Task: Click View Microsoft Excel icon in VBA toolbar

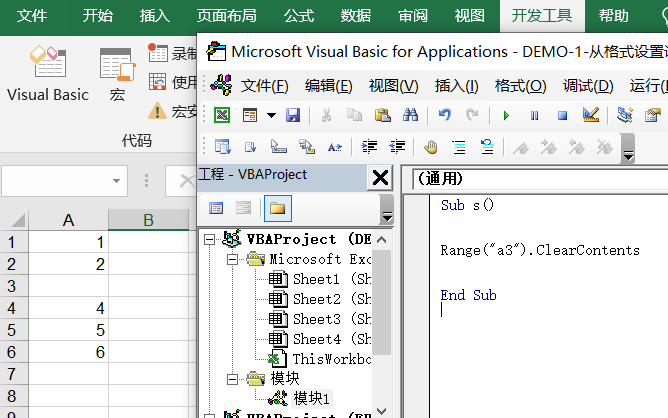Action: click(x=222, y=115)
